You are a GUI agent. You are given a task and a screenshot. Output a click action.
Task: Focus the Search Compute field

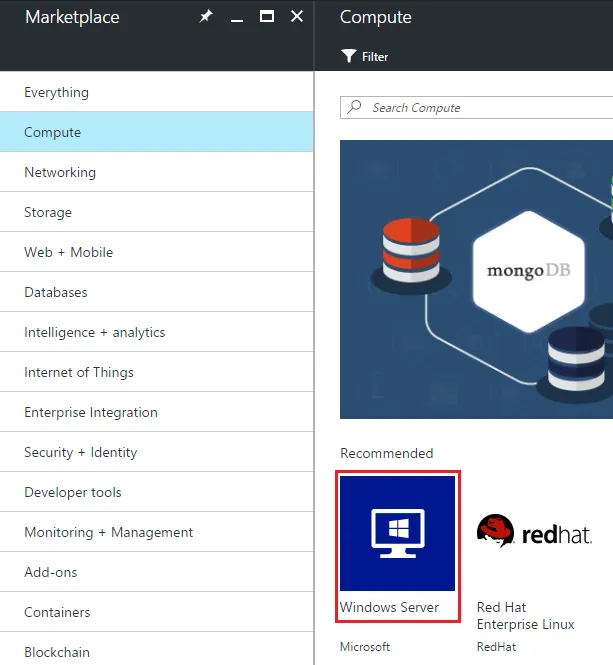[x=476, y=107]
